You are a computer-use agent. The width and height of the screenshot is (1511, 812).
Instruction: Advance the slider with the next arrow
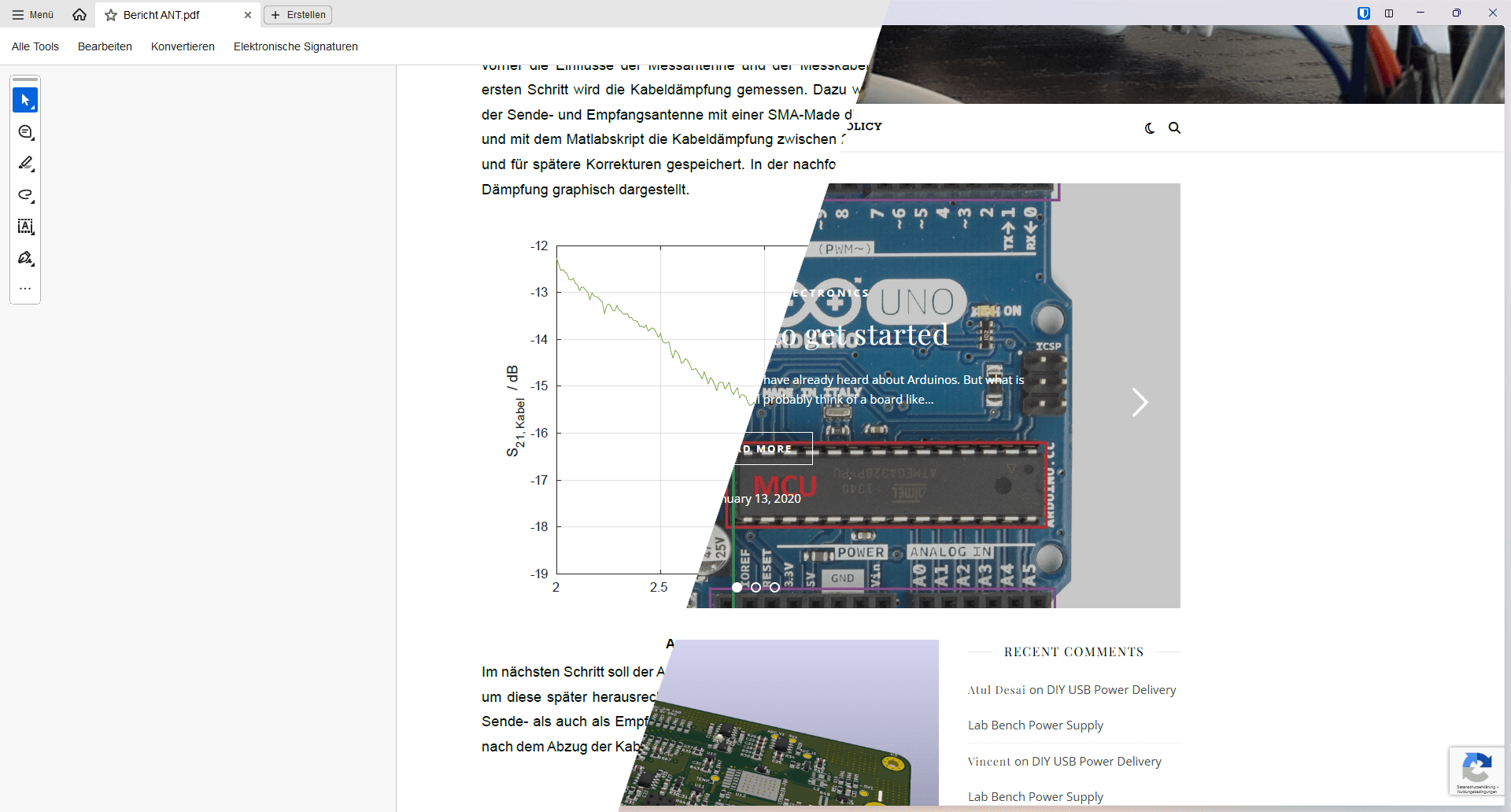[x=1140, y=402]
